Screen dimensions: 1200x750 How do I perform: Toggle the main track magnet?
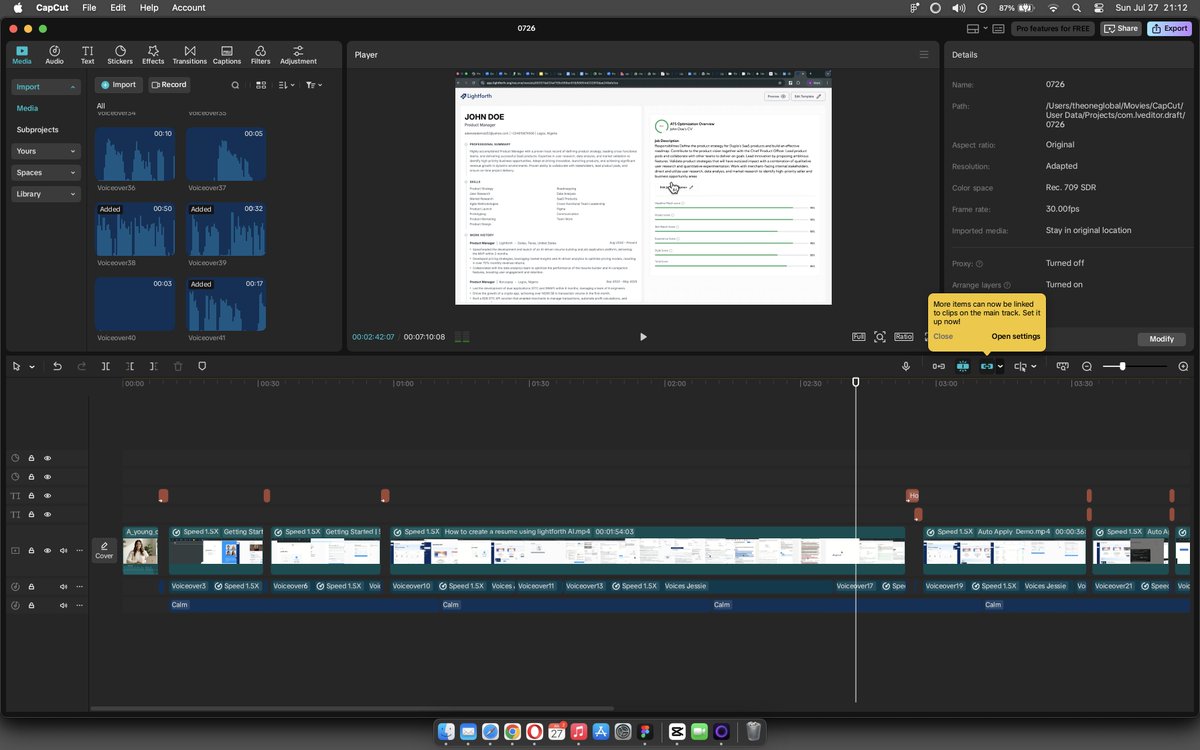939,367
